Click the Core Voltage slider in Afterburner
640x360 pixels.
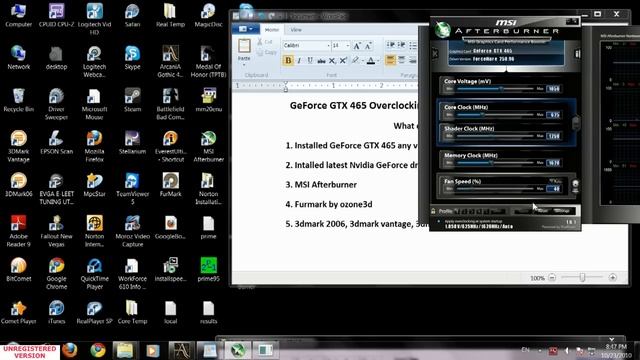tap(494, 89)
